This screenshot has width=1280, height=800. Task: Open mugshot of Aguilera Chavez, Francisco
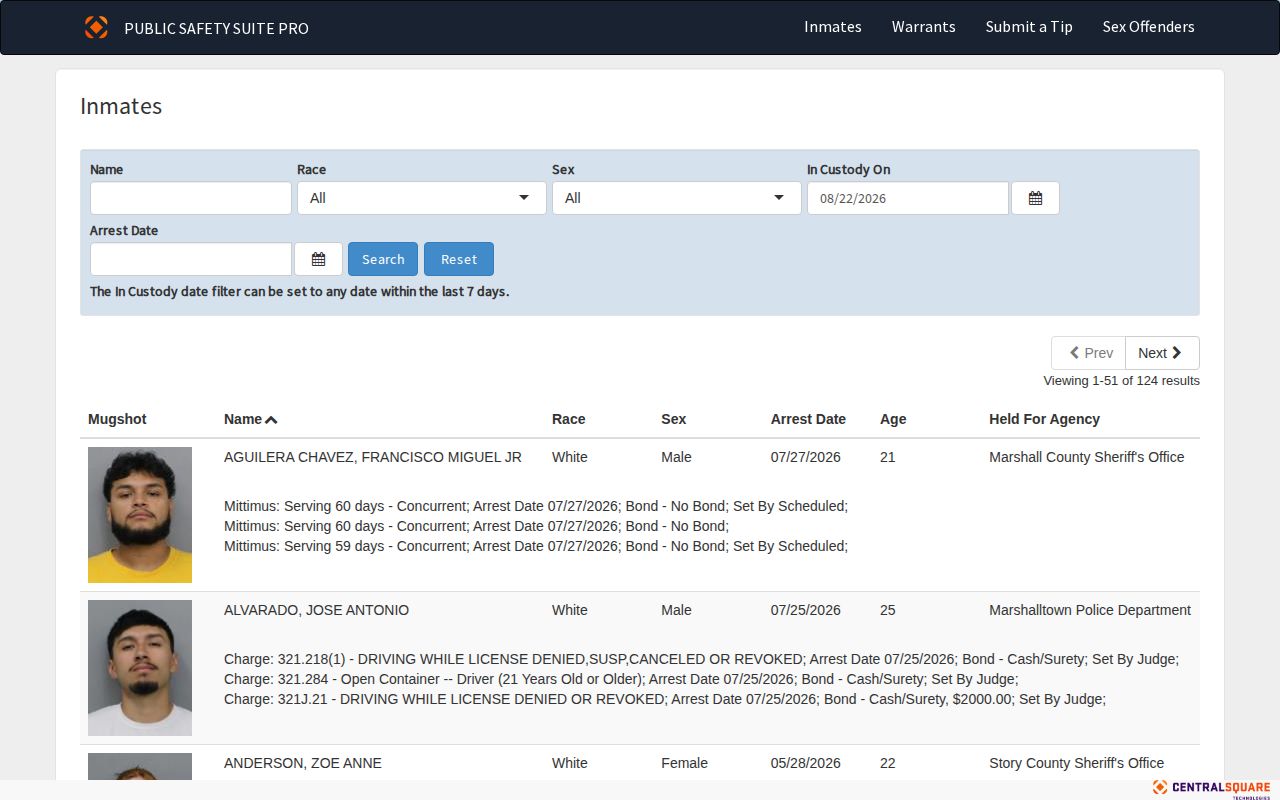click(x=140, y=515)
